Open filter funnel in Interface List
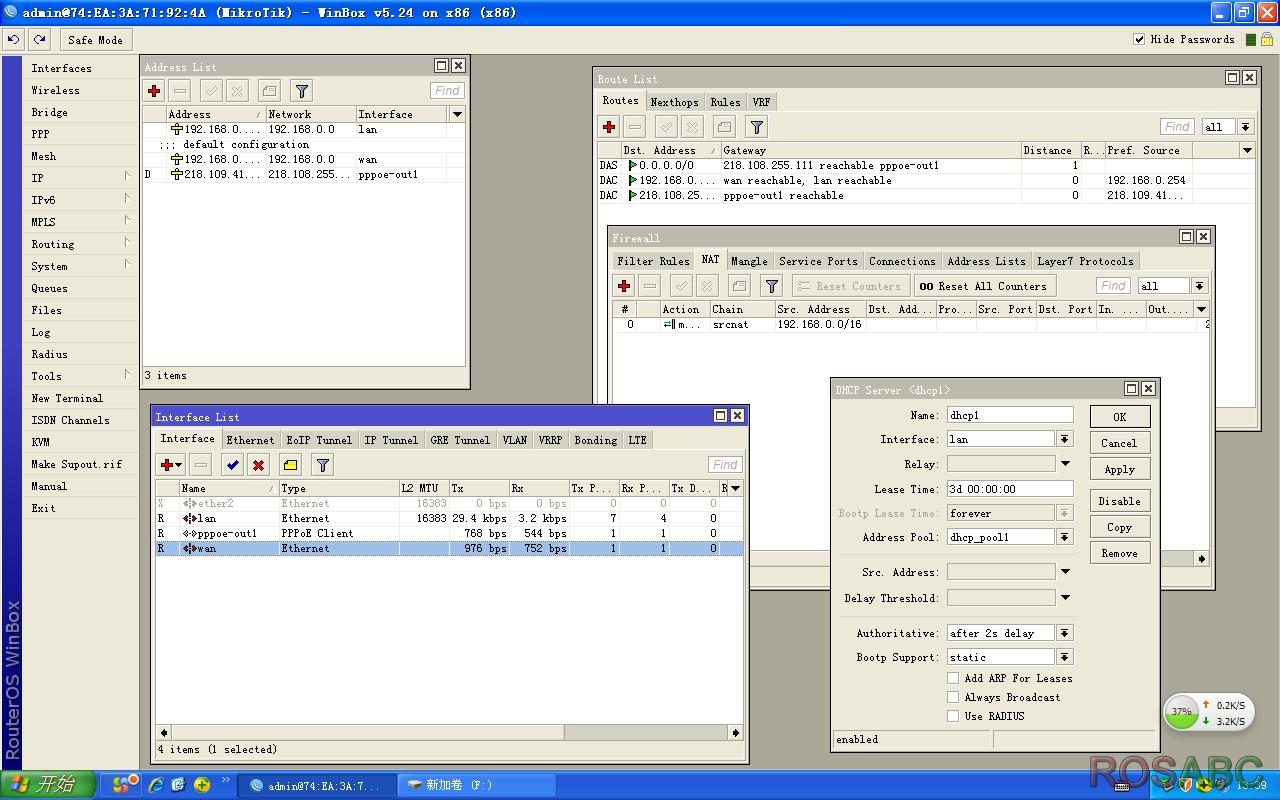1280x800 pixels. pyautogui.click(x=322, y=465)
